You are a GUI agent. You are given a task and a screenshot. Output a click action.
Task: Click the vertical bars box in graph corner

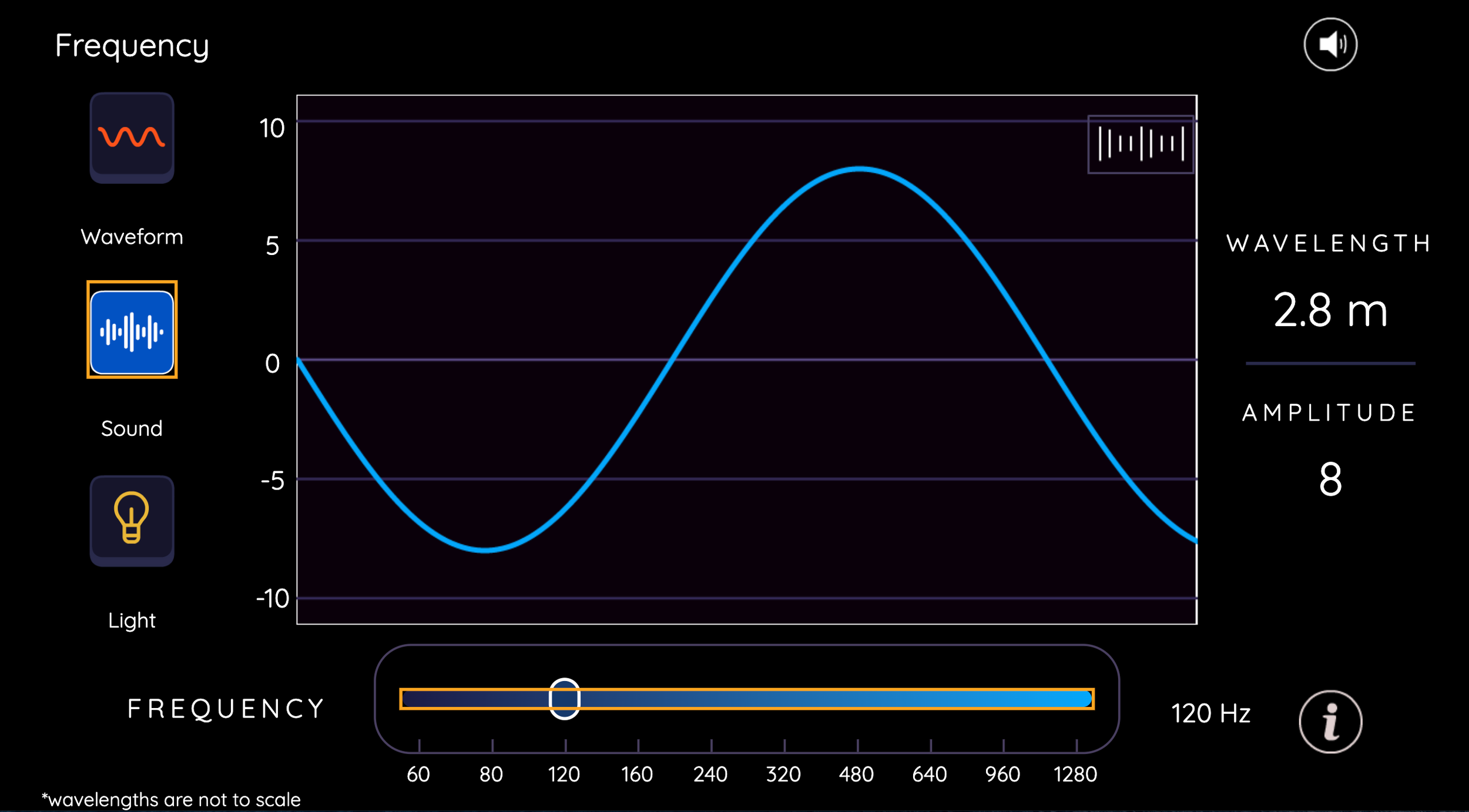pos(1140,144)
